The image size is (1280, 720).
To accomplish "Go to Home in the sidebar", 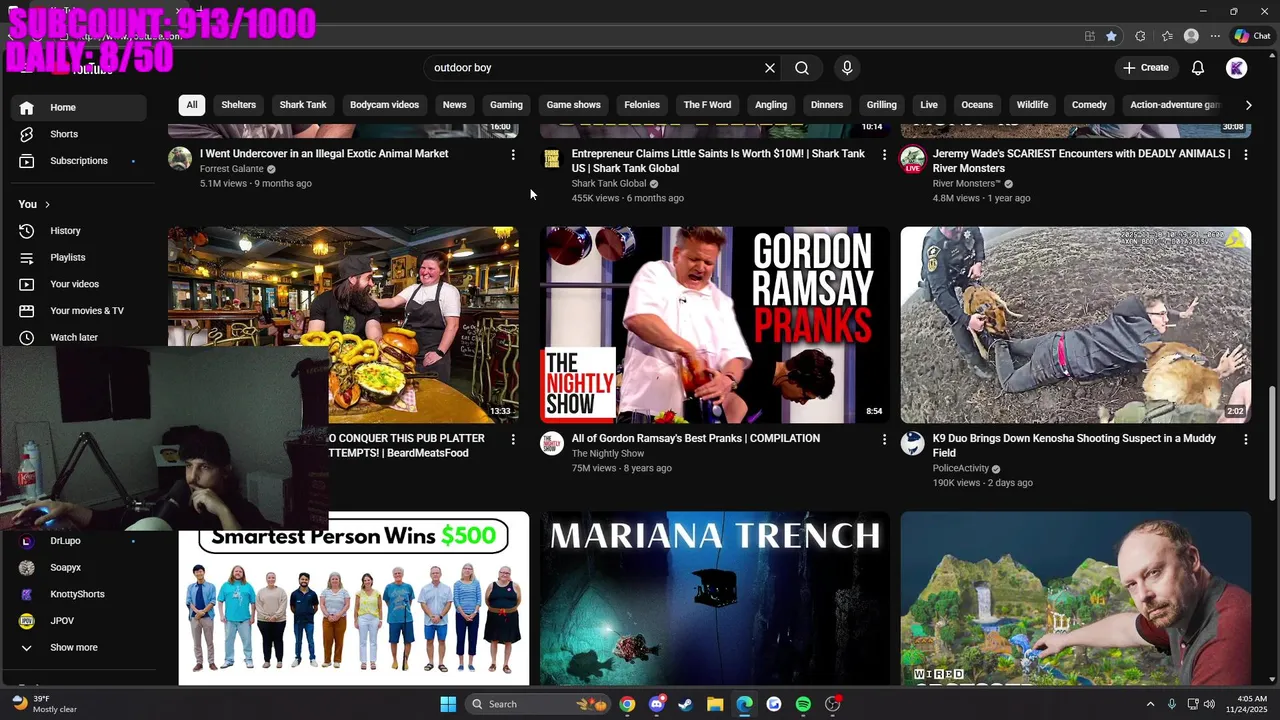I will pos(80,107).
